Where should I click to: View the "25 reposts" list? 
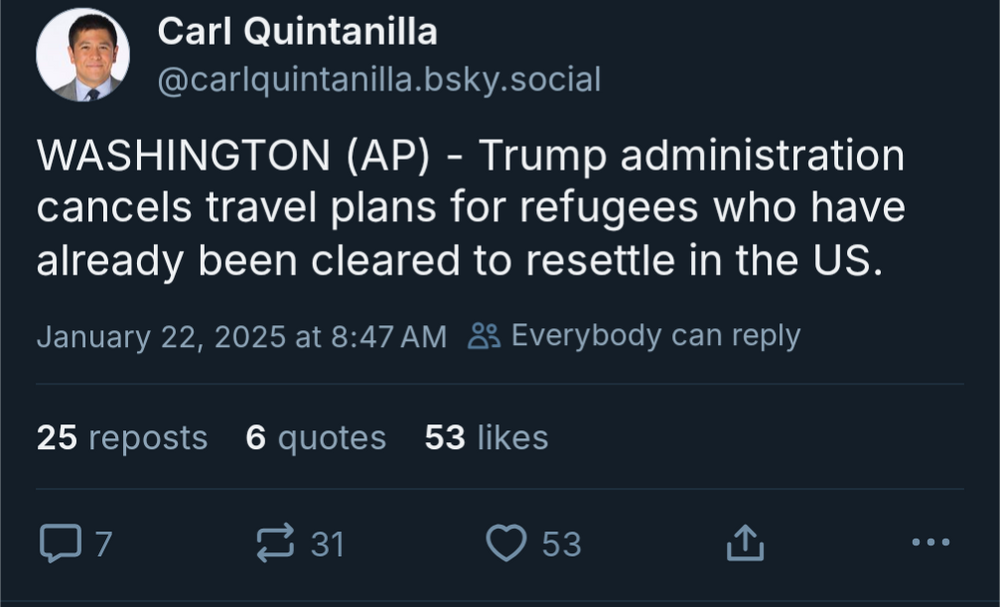(x=120, y=438)
